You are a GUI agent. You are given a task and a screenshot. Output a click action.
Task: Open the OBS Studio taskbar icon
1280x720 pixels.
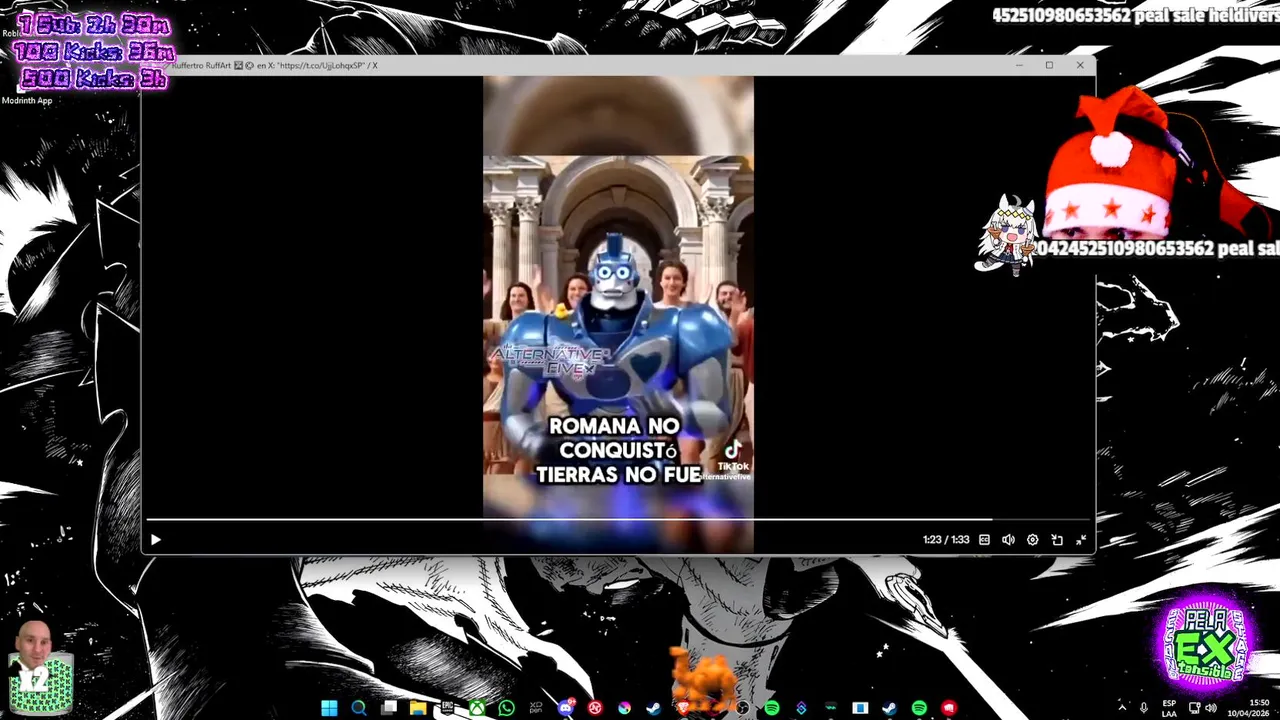pos(742,708)
